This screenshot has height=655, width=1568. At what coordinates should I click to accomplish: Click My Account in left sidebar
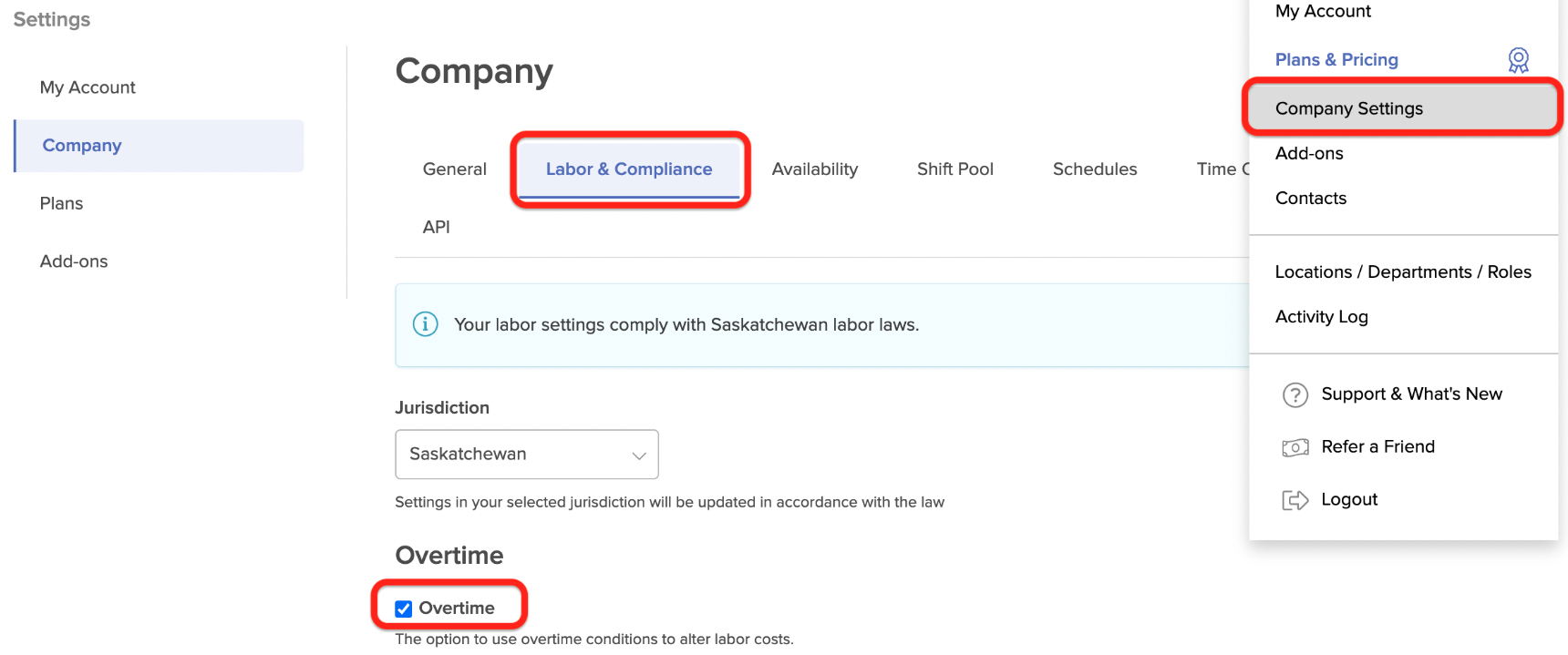tap(88, 87)
